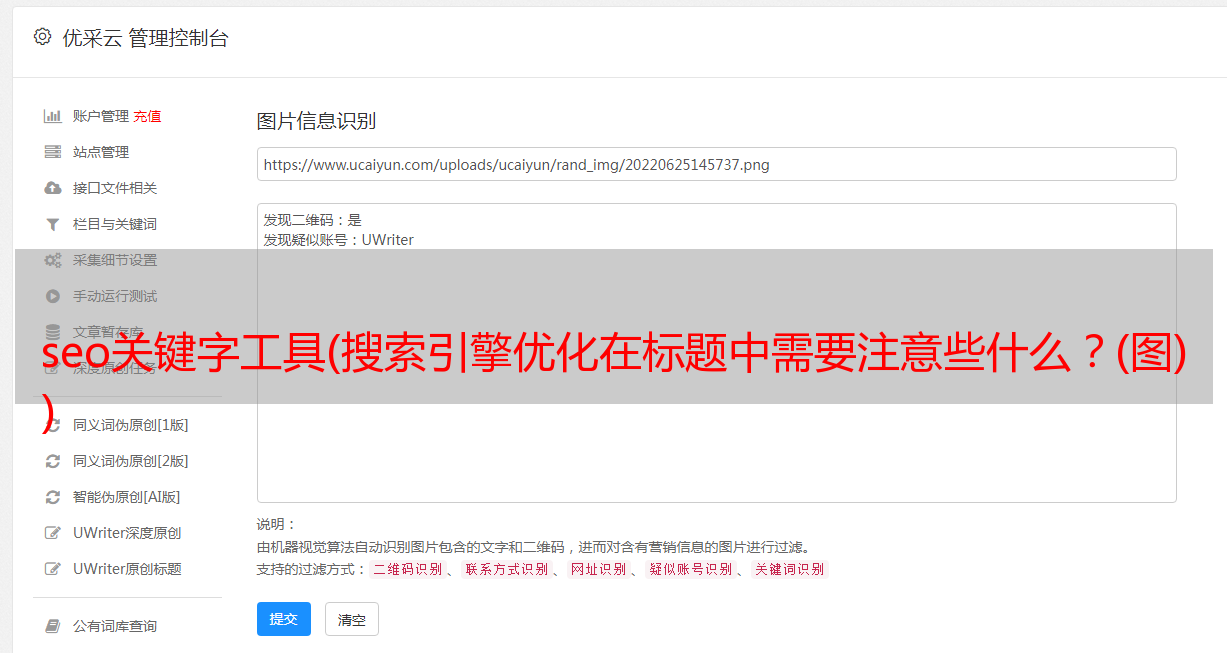Viewport: 1227px width, 653px height.
Task: Click the refresh icon for 同义词伪原创[2版]
Action: pos(53,461)
